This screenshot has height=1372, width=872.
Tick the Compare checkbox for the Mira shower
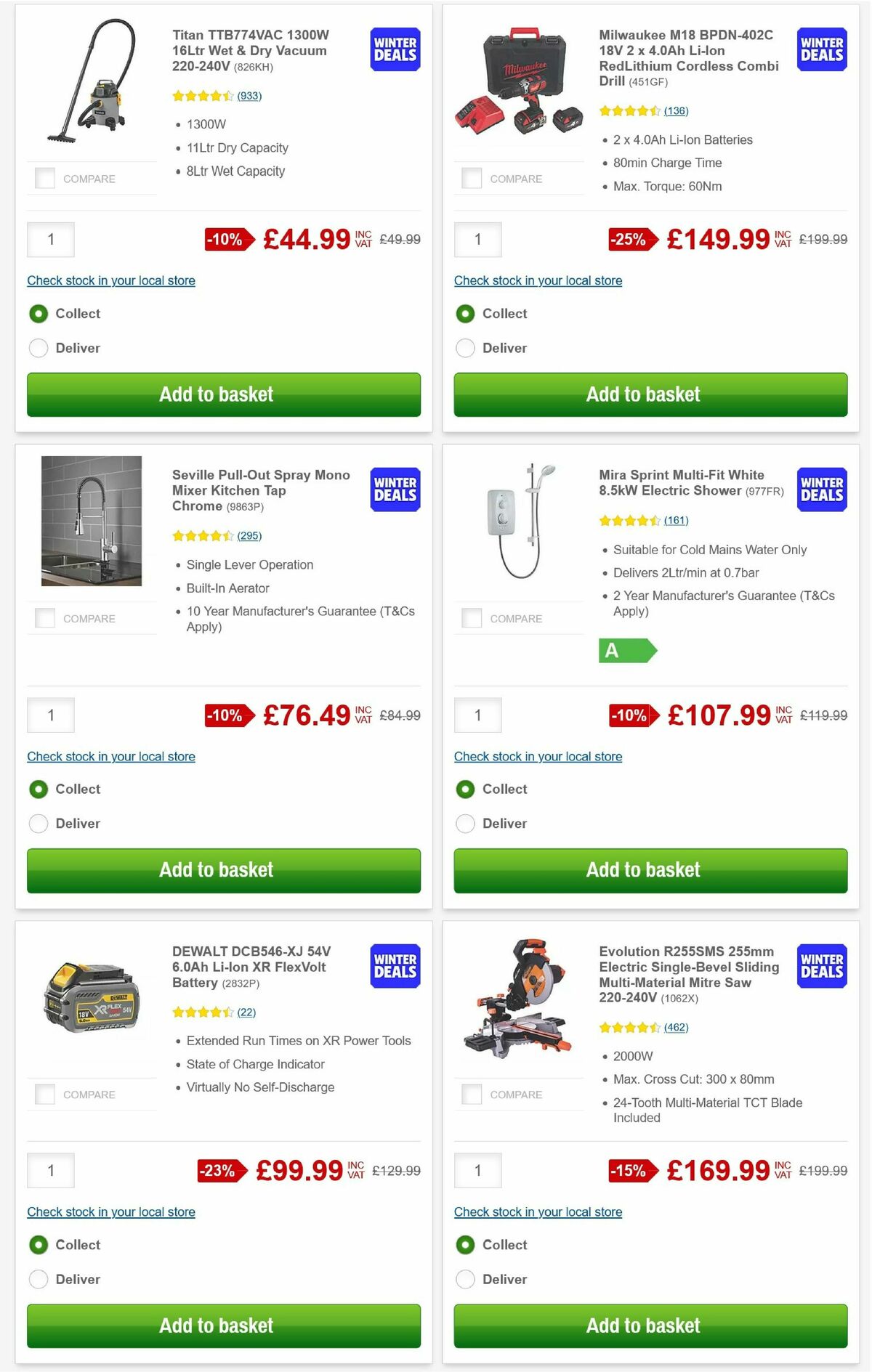(x=472, y=617)
